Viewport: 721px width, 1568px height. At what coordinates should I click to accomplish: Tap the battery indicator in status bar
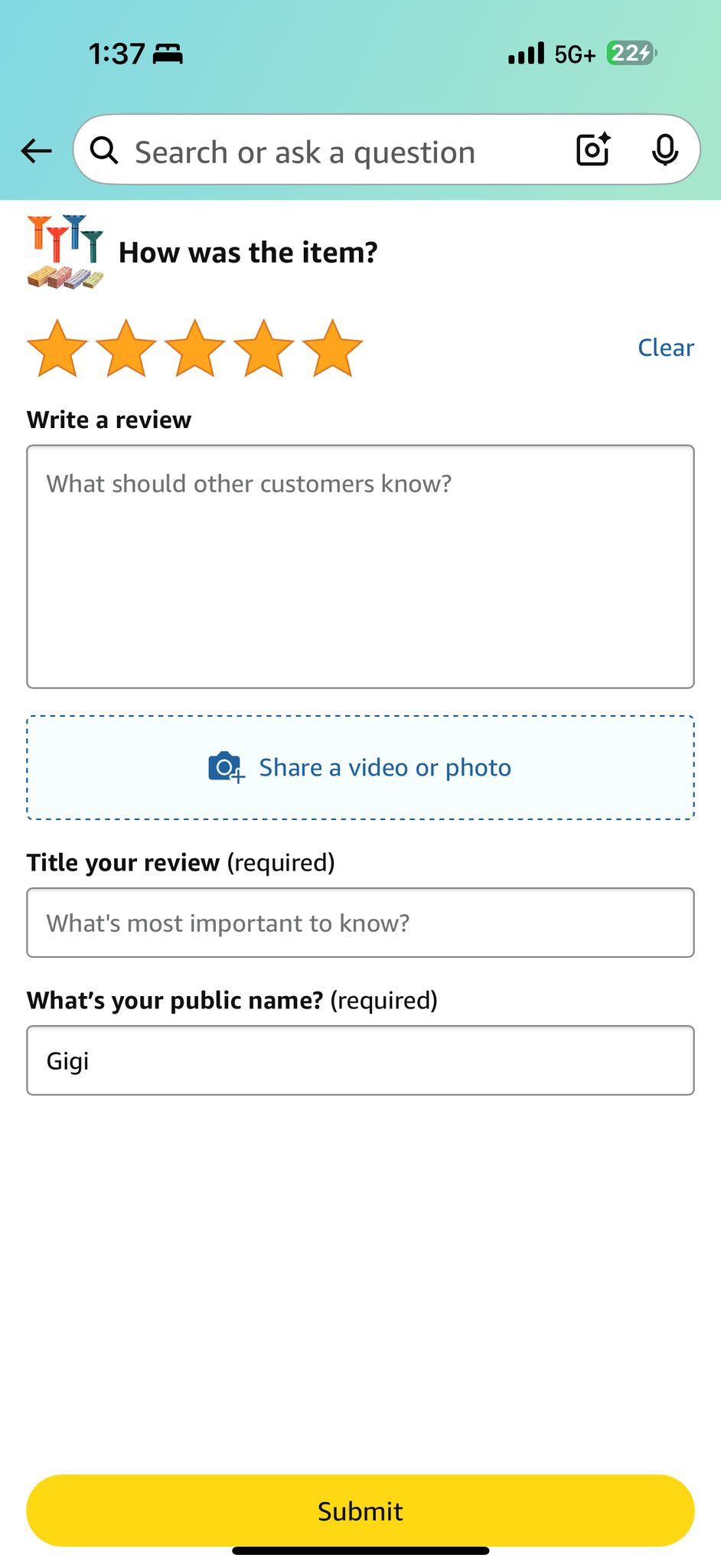point(631,54)
